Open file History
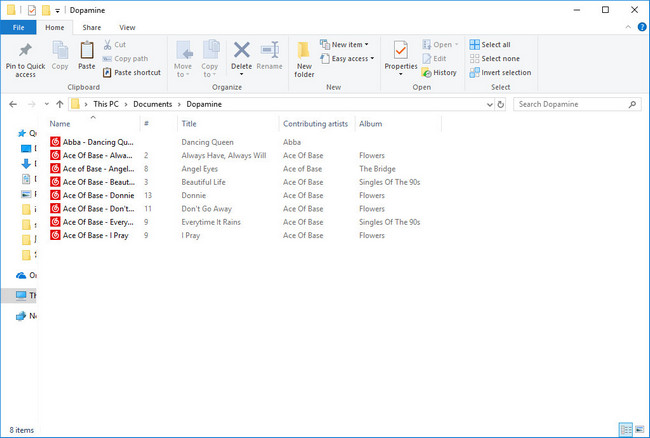 point(439,73)
